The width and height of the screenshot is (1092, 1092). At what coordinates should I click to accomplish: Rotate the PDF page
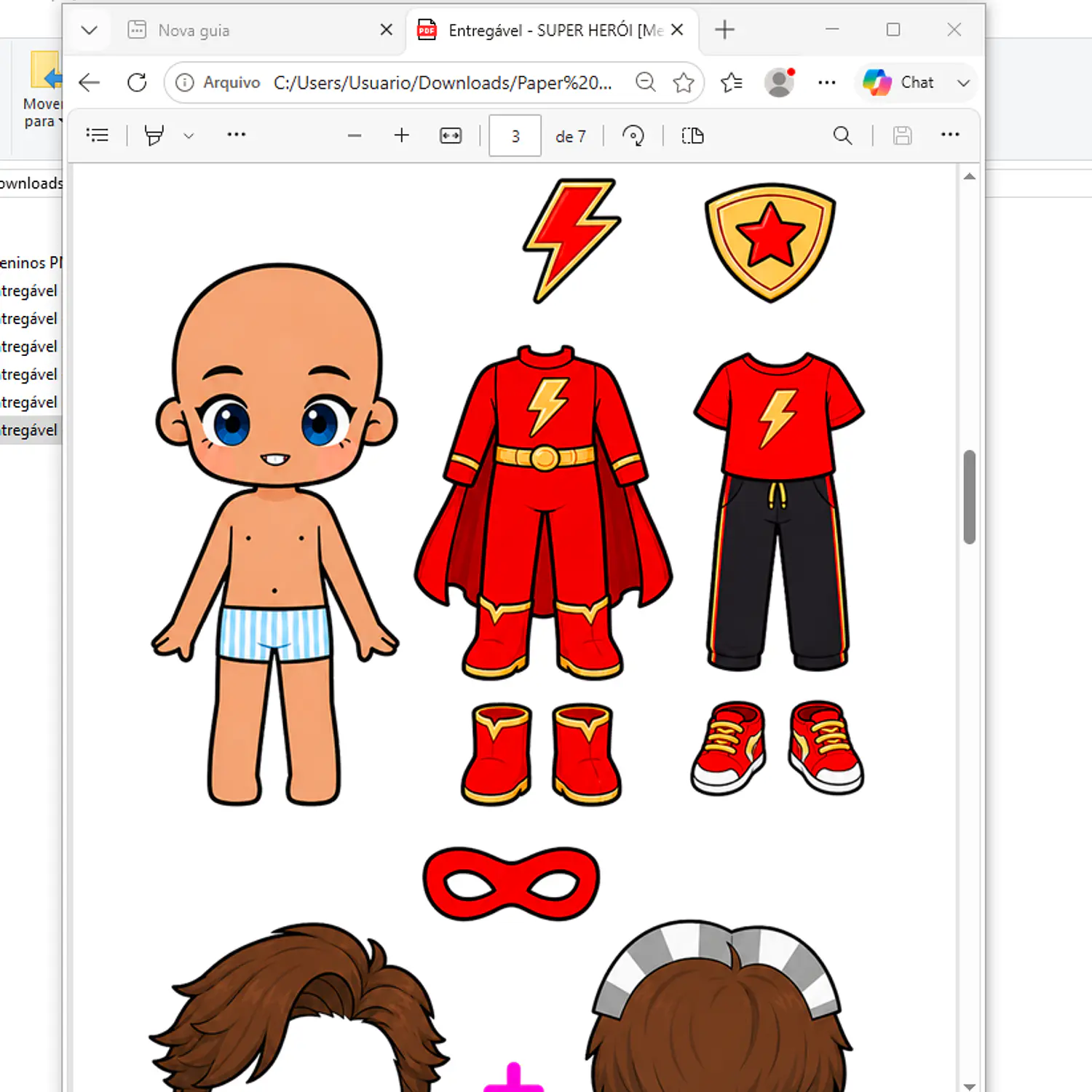tap(633, 135)
